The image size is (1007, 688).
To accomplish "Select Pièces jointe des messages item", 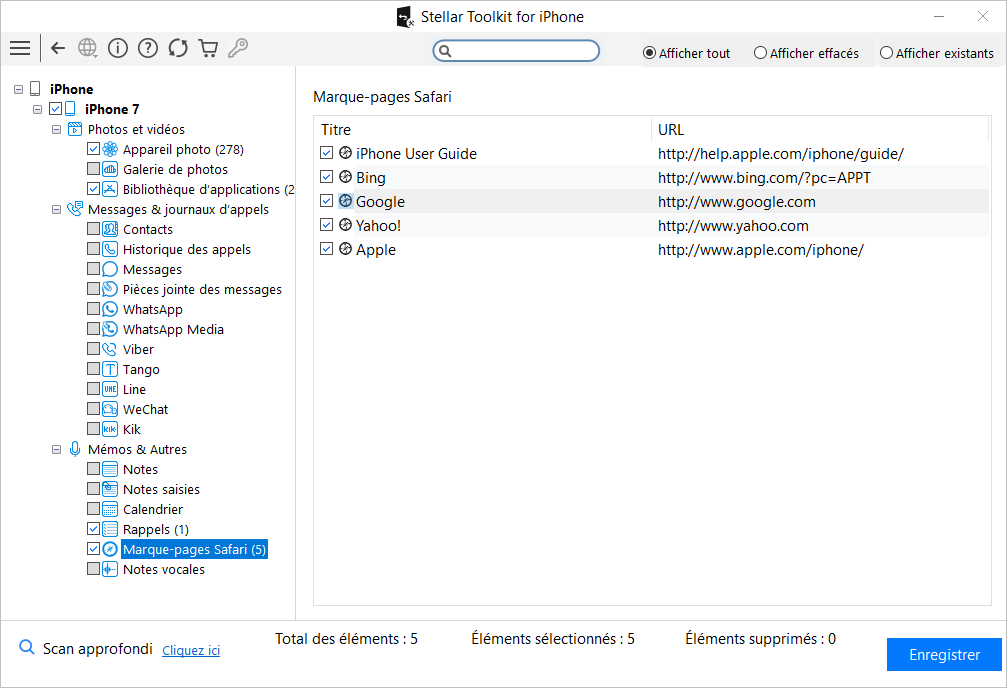I will pyautogui.click(x=202, y=289).
